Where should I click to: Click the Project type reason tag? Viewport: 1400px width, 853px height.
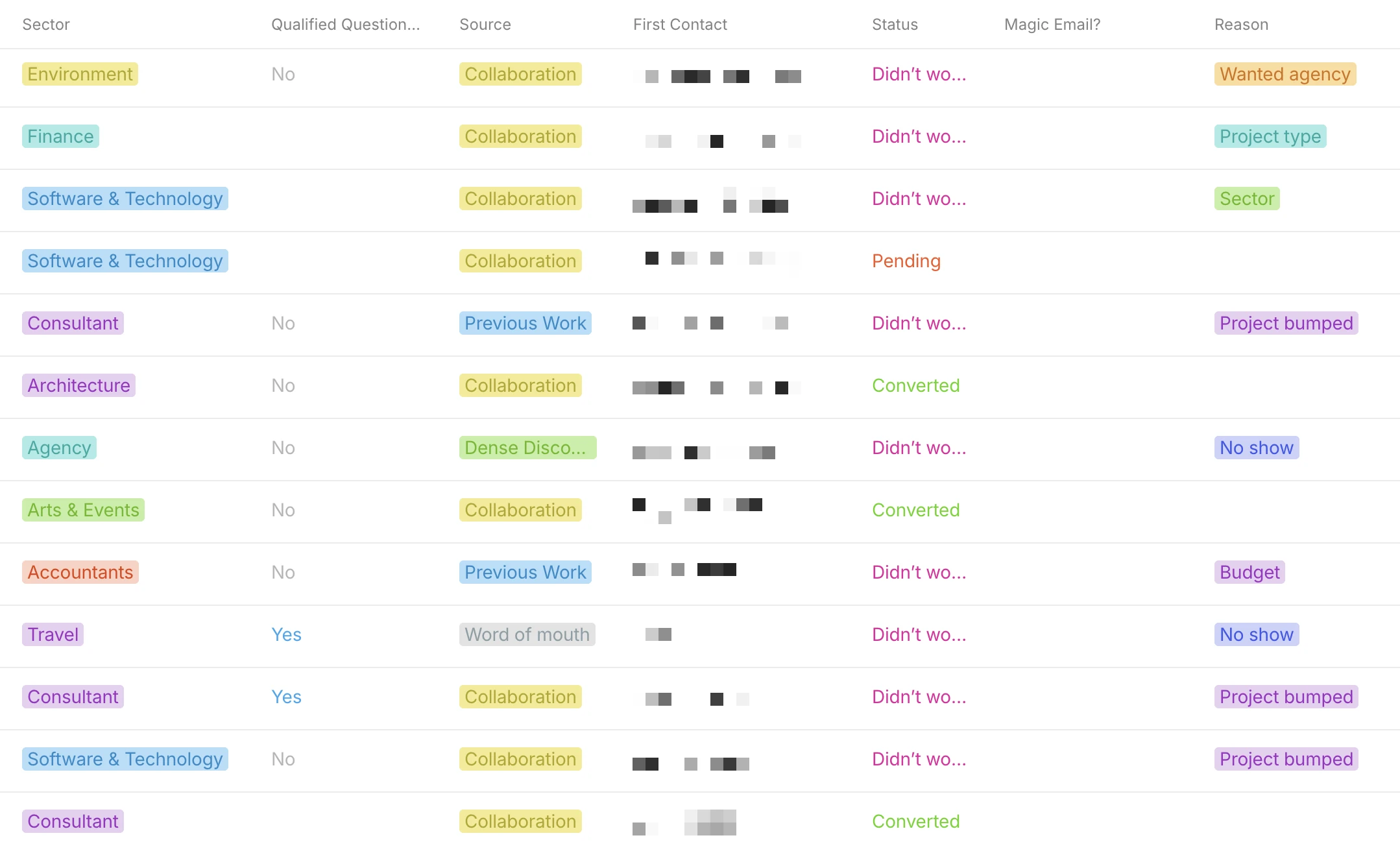click(1269, 136)
